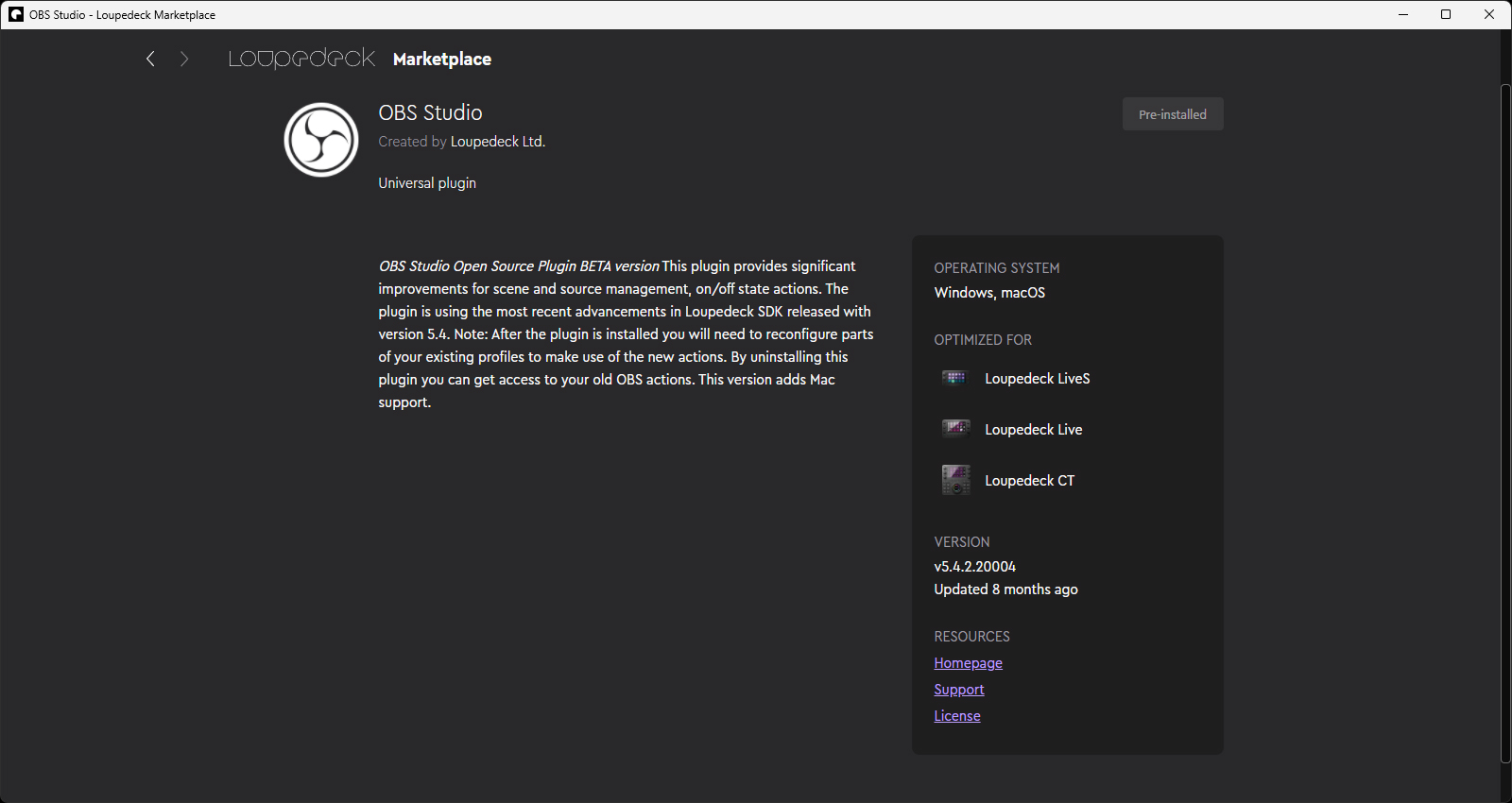Select the Loupedeck Live device icon
Image resolution: width=1512 pixels, height=803 pixels.
pyautogui.click(x=954, y=429)
